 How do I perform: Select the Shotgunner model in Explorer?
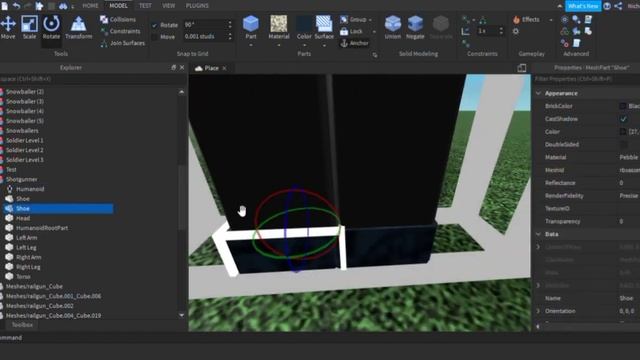pyautogui.click(x=21, y=179)
